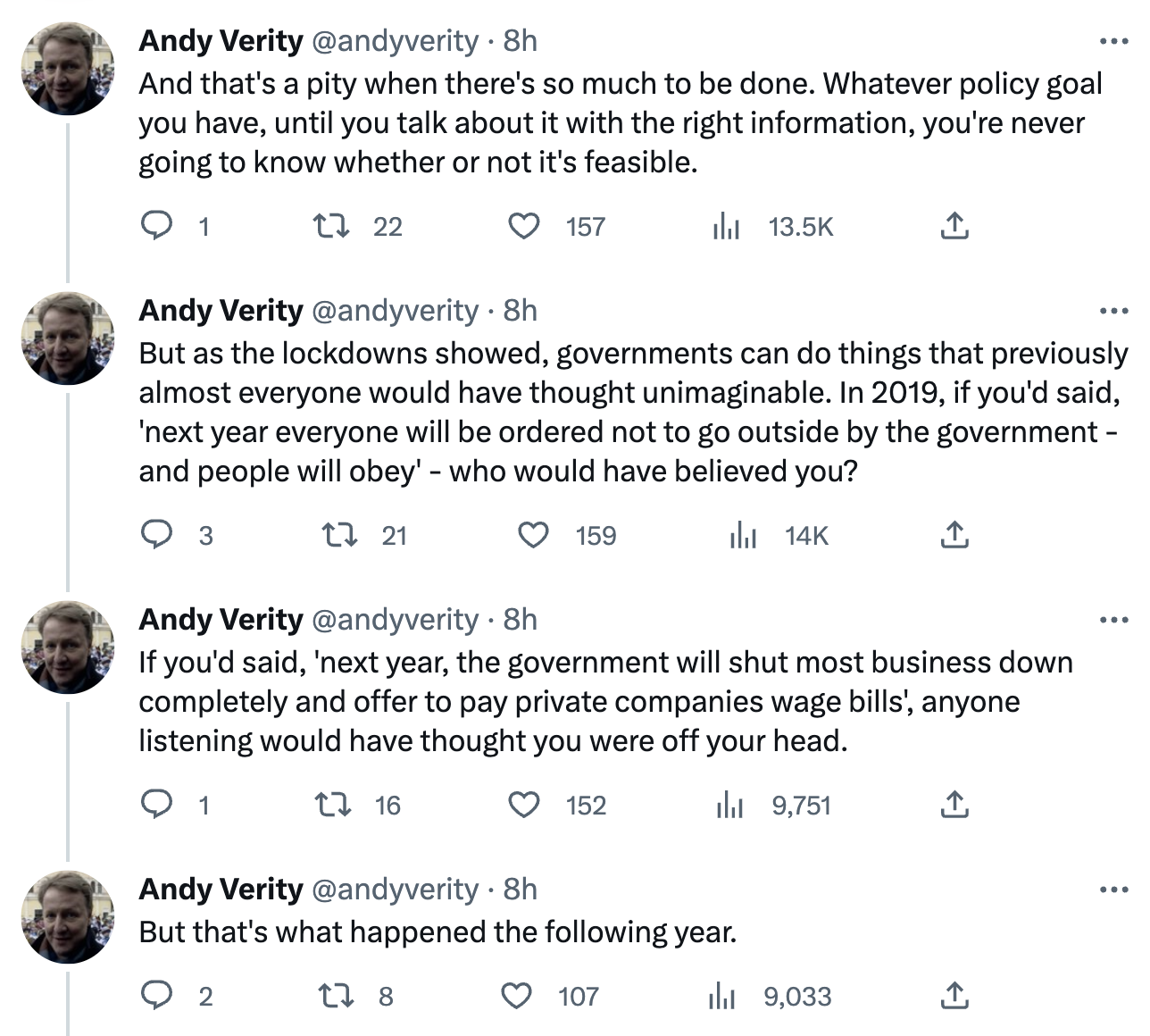
Task: Click the share icon on the third tweet
Action: pos(955,805)
